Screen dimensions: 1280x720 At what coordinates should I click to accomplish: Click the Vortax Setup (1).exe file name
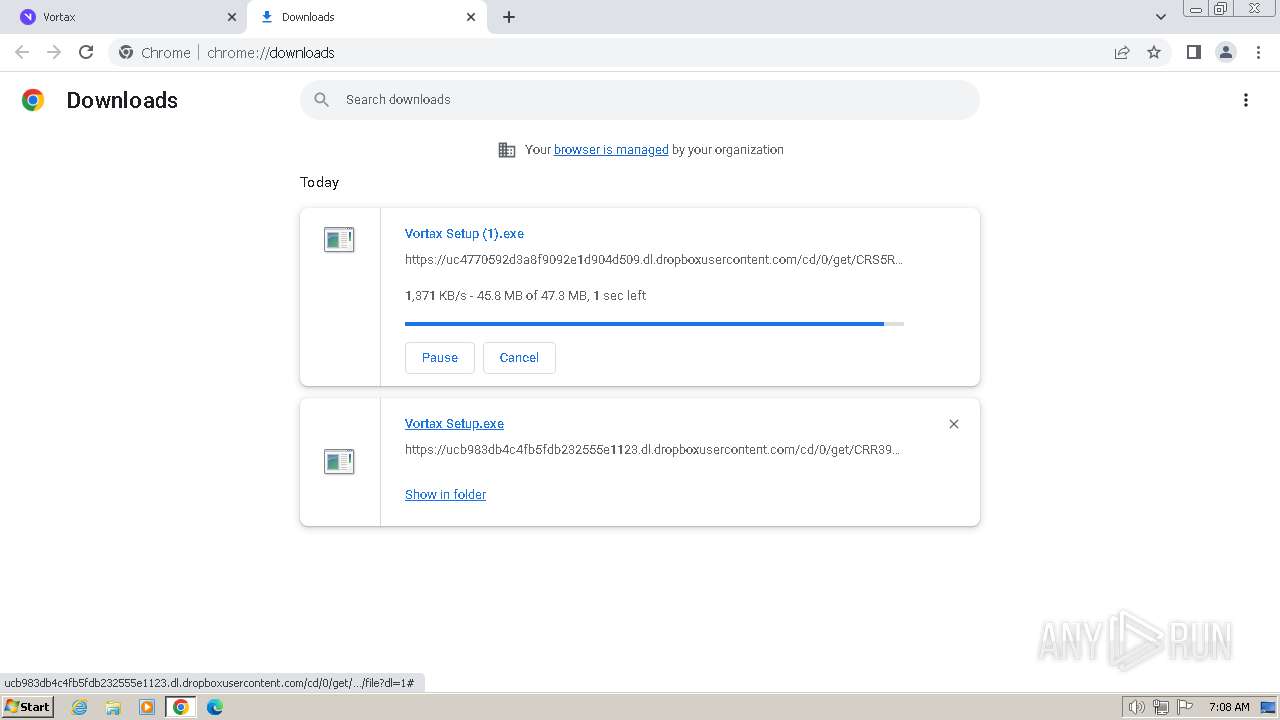point(464,234)
